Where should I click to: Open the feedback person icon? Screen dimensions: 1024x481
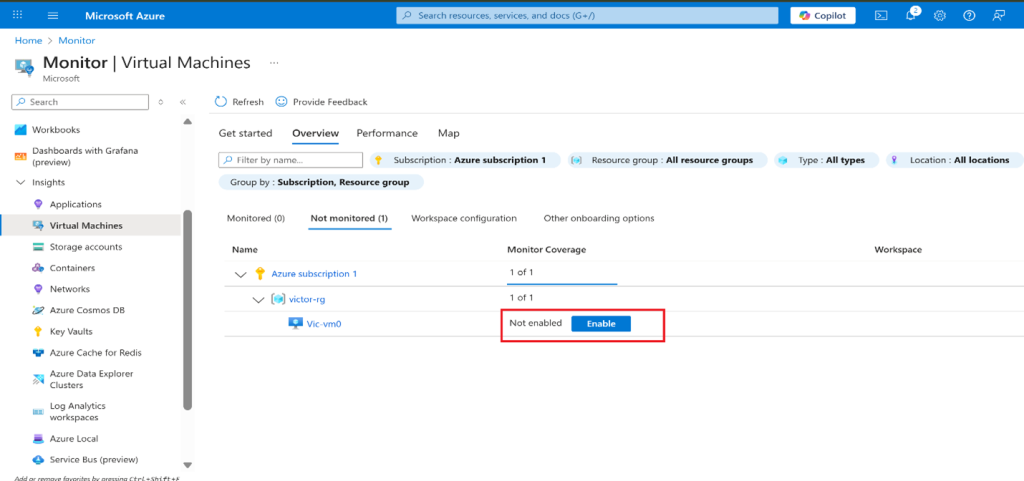[998, 16]
